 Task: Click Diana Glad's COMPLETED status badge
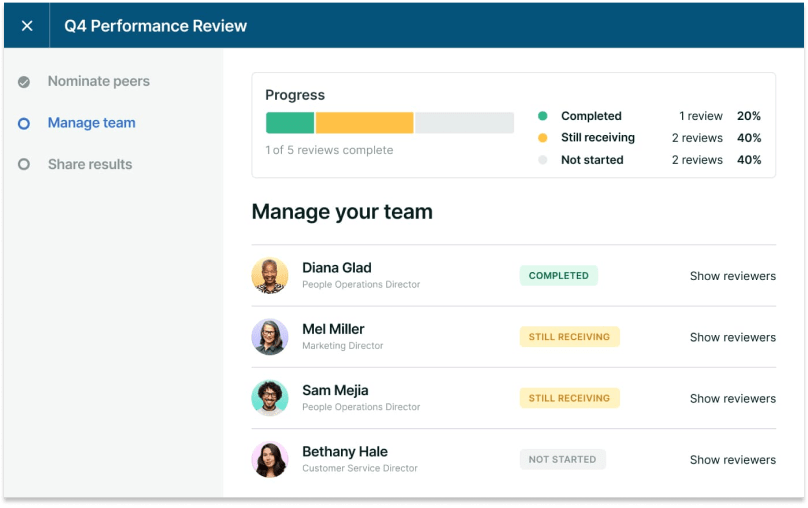click(x=558, y=276)
